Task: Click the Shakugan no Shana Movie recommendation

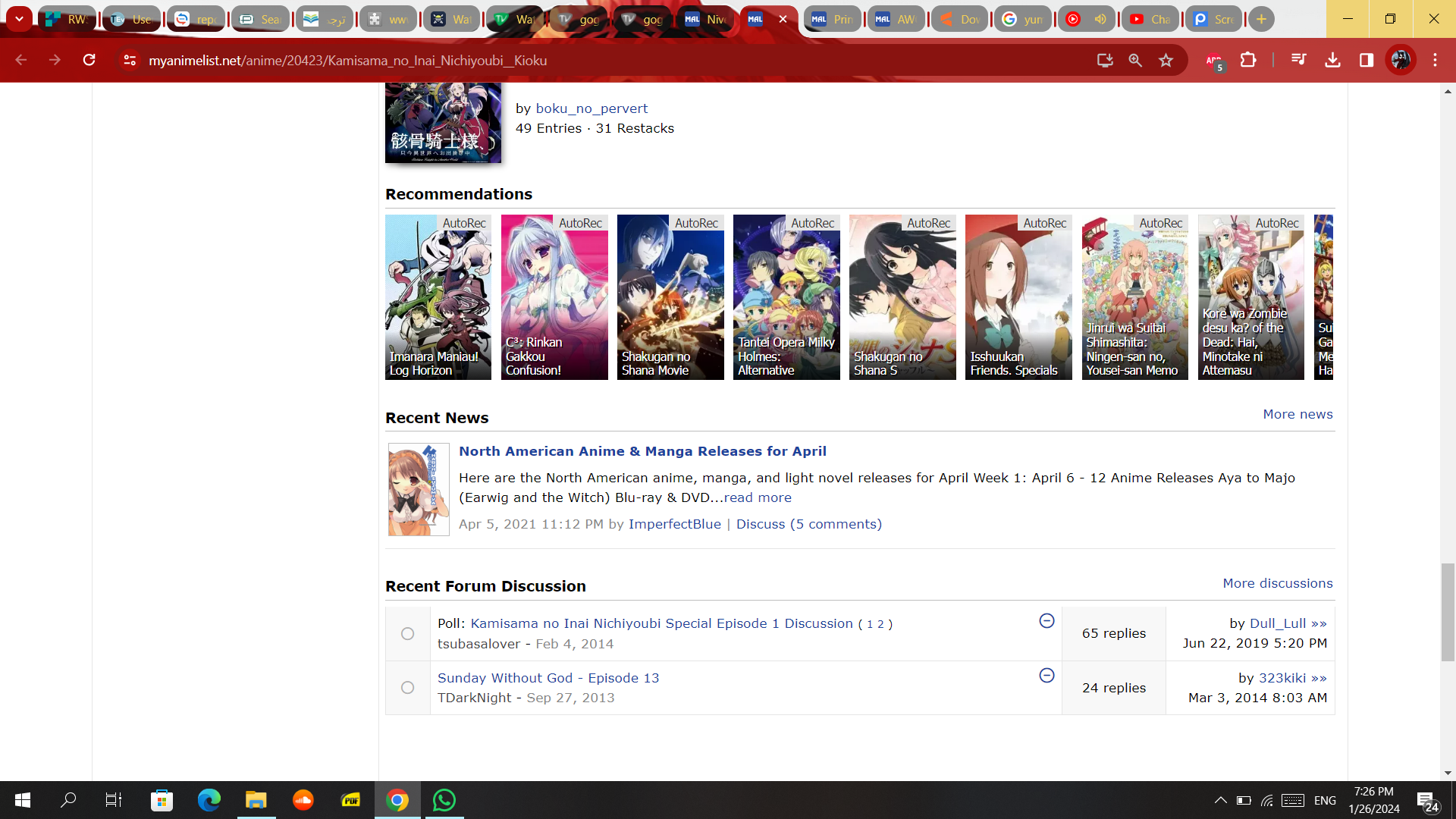Action: [x=670, y=297]
